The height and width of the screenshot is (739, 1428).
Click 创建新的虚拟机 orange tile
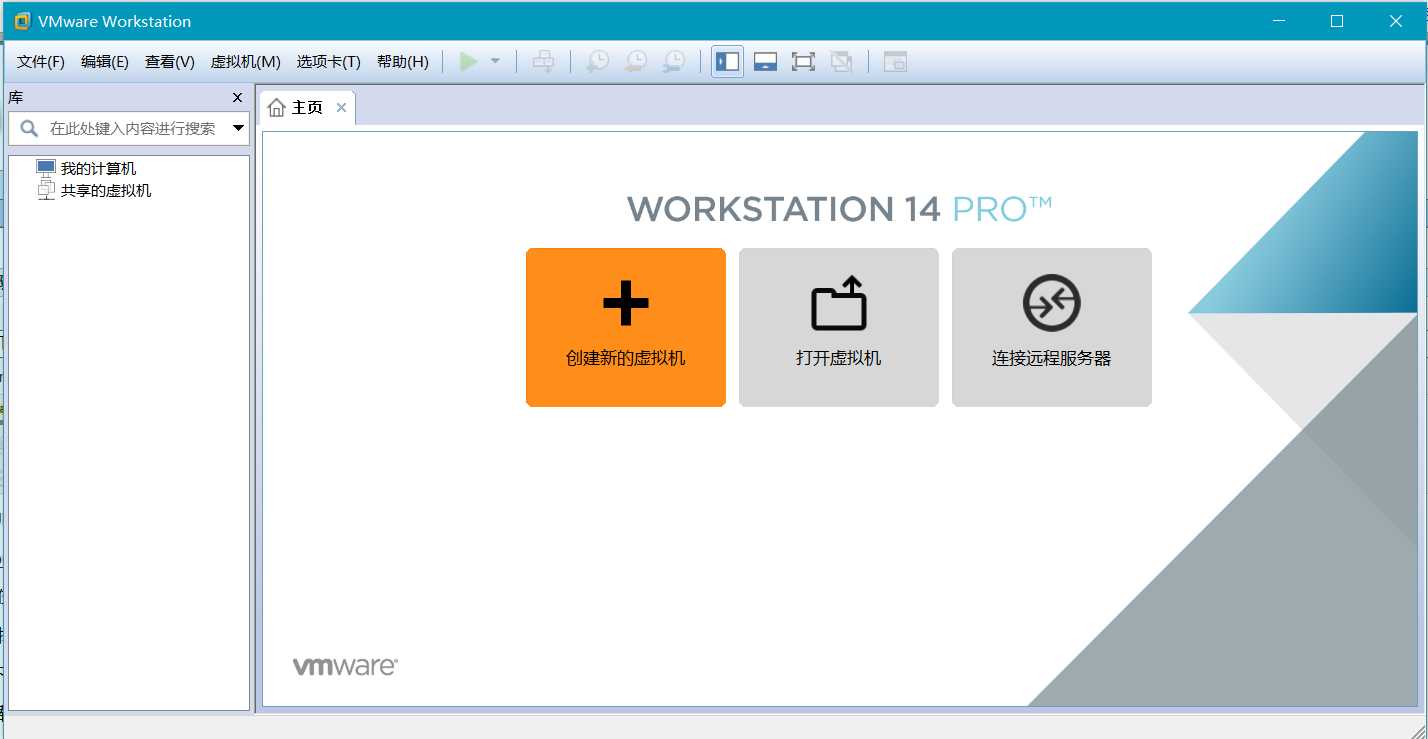click(x=626, y=327)
